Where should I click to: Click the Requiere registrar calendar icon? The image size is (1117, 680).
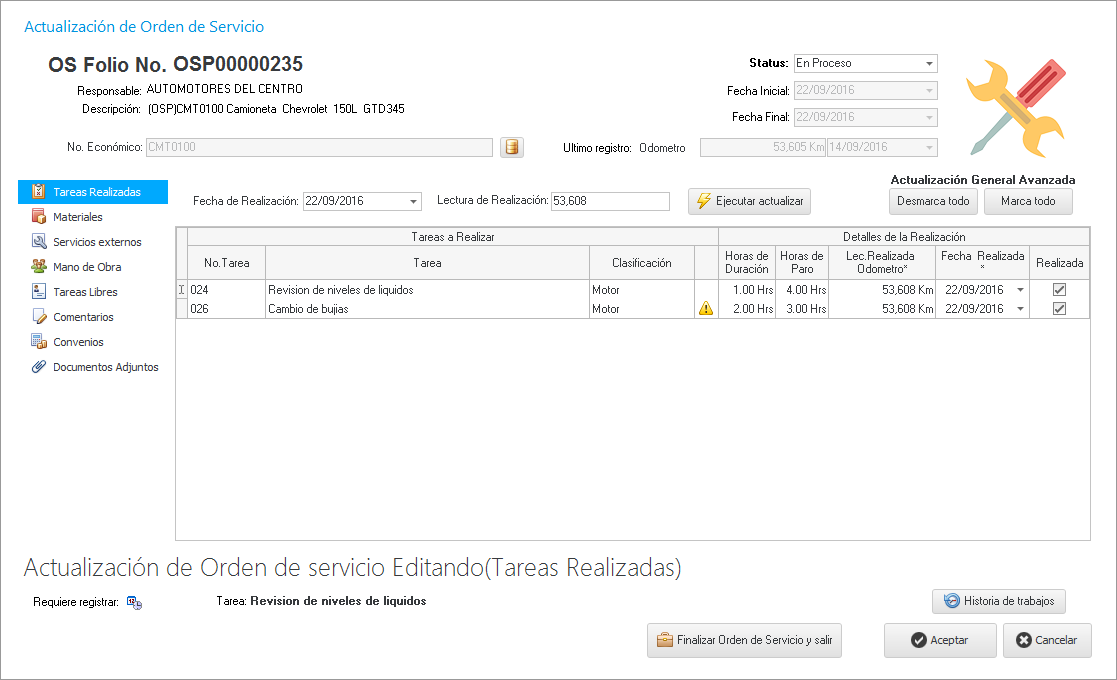coord(134,602)
